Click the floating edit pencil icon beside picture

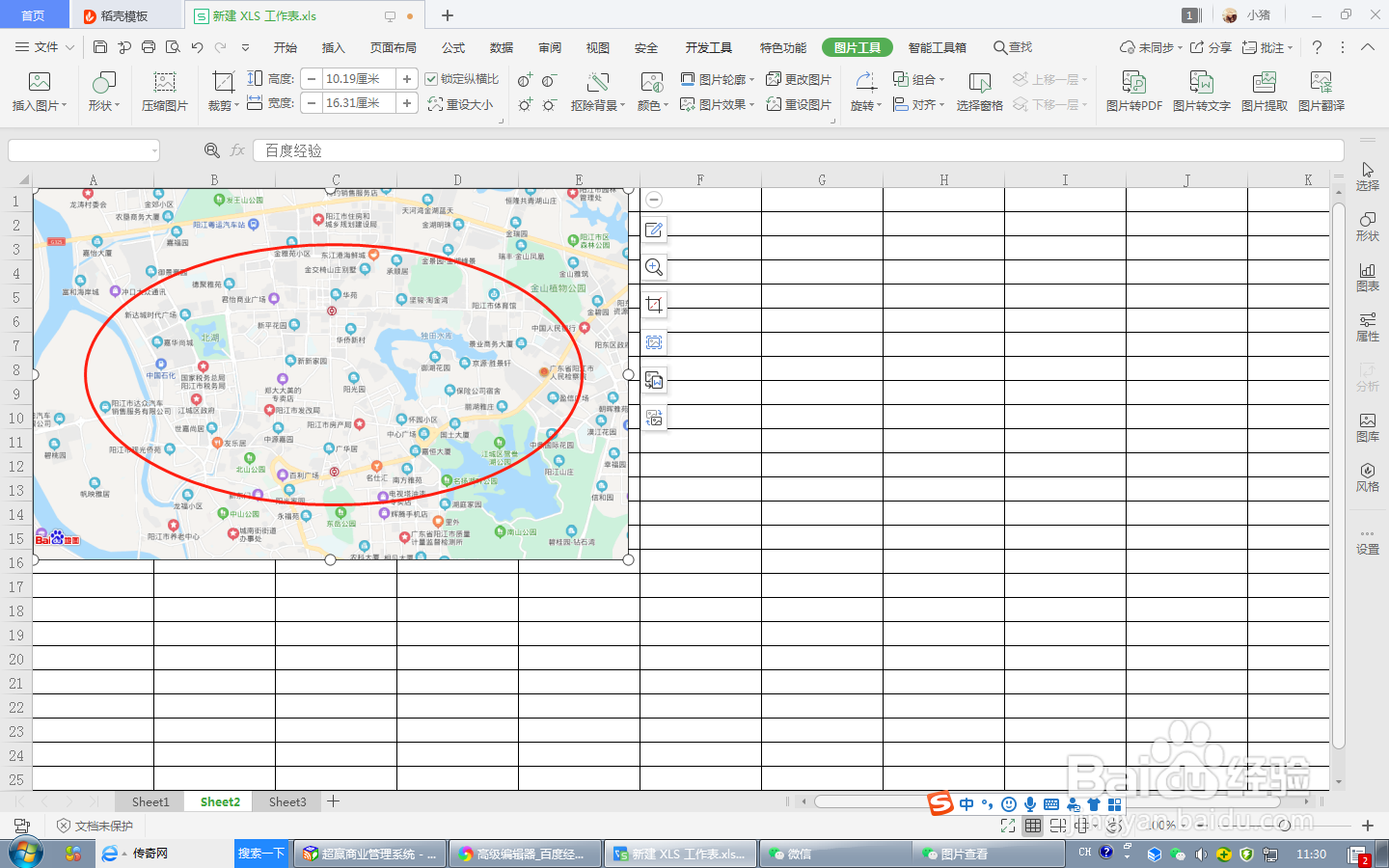pos(654,230)
